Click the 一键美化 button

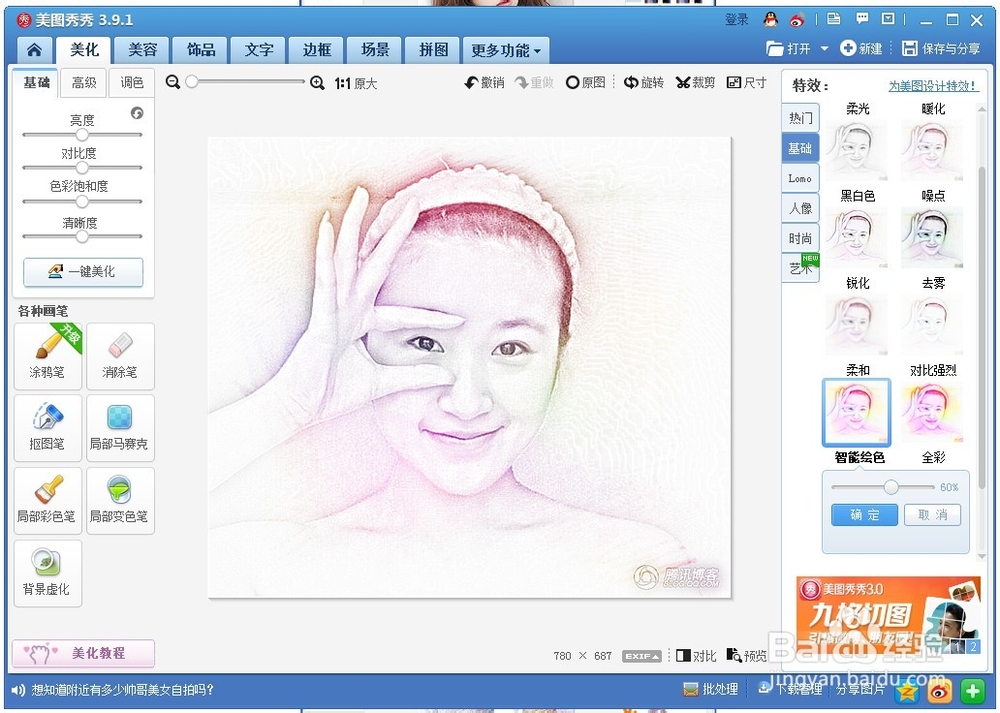83,272
